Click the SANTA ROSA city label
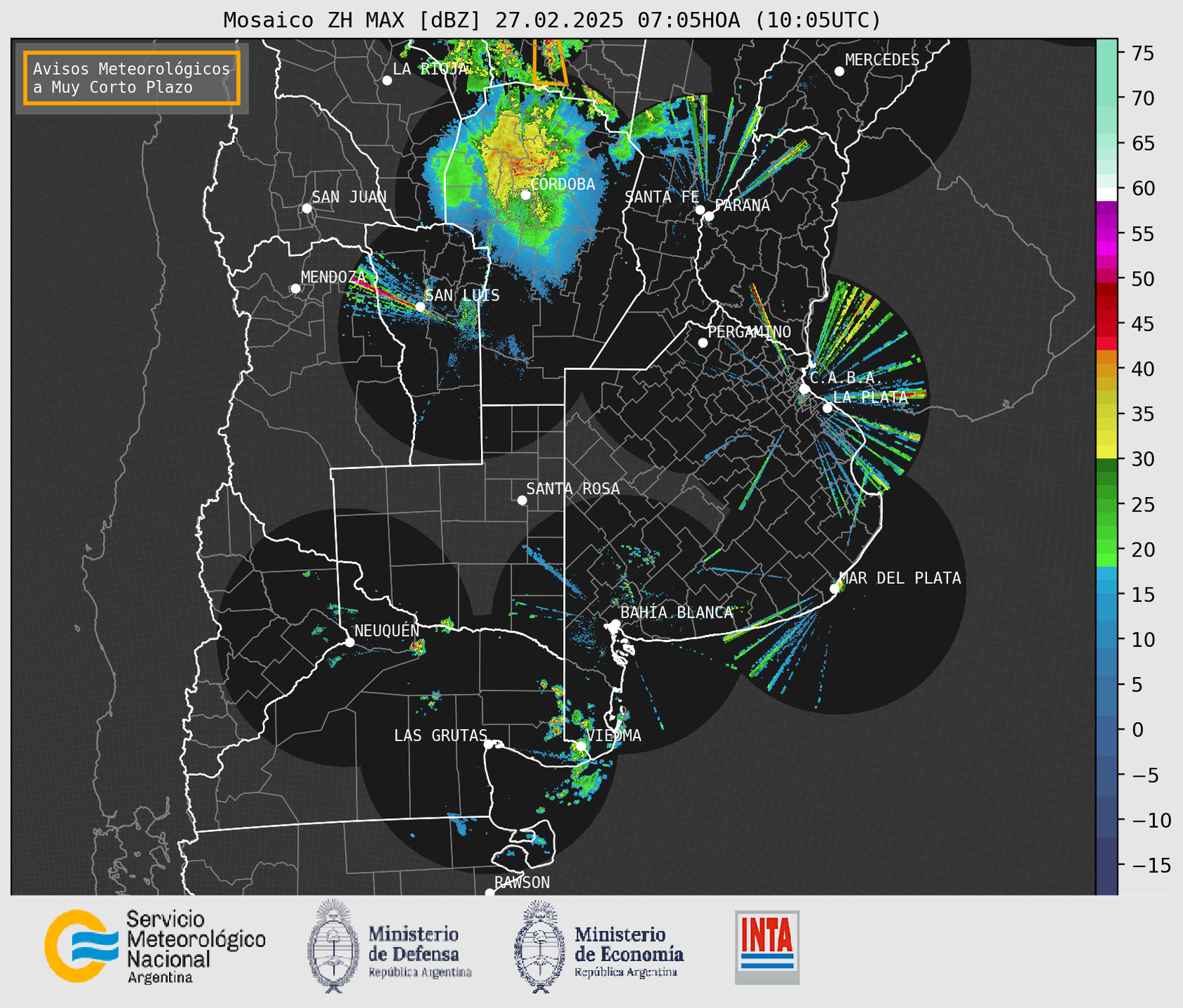 click(x=573, y=489)
